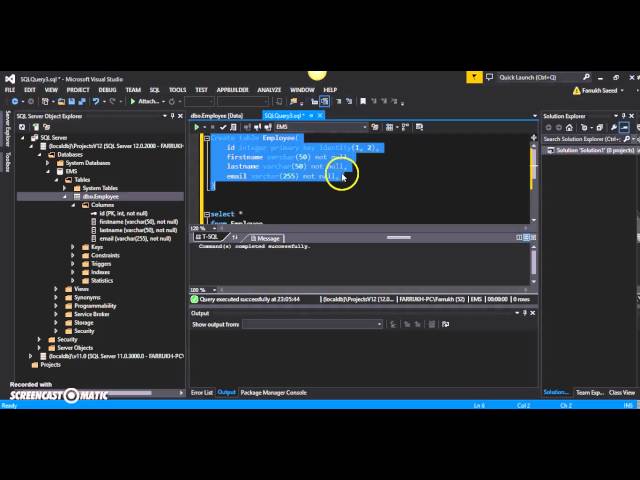Click the Parse checkmark in query toolbar

click(x=223, y=127)
